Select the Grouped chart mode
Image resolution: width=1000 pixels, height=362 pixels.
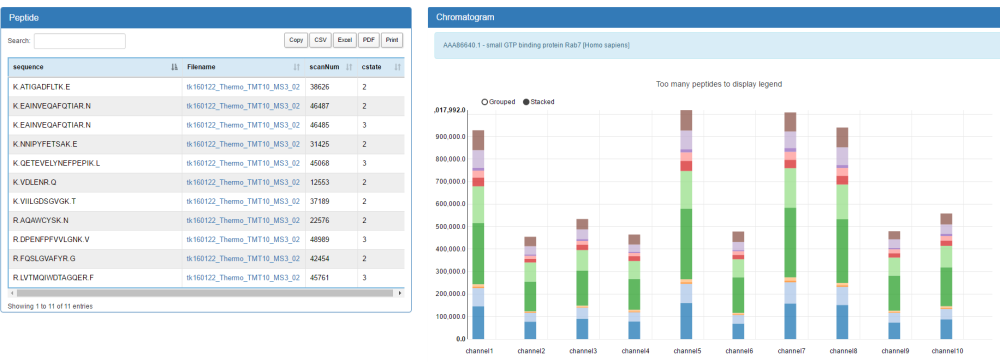click(499, 101)
